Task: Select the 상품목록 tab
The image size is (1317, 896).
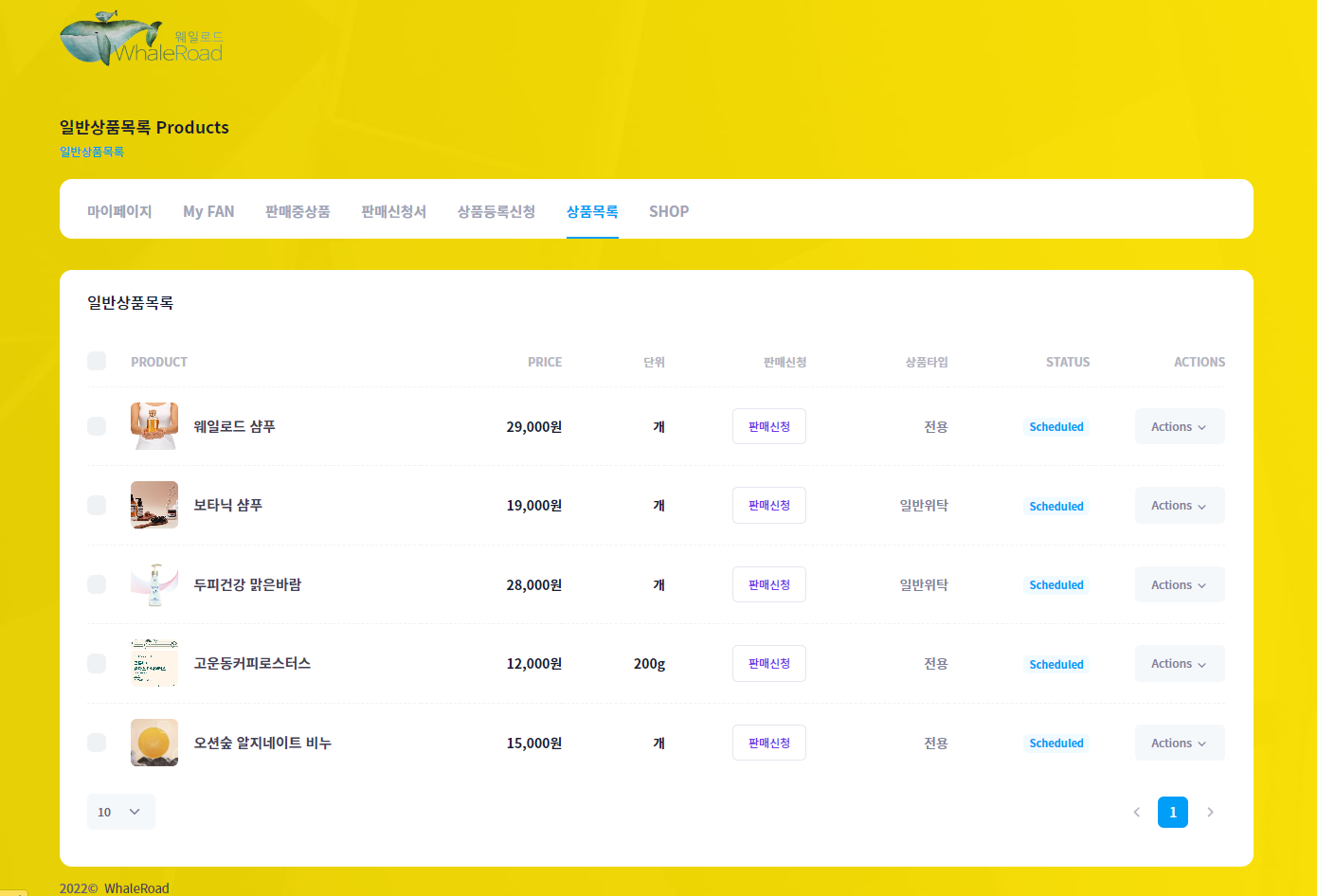Action: tap(592, 211)
